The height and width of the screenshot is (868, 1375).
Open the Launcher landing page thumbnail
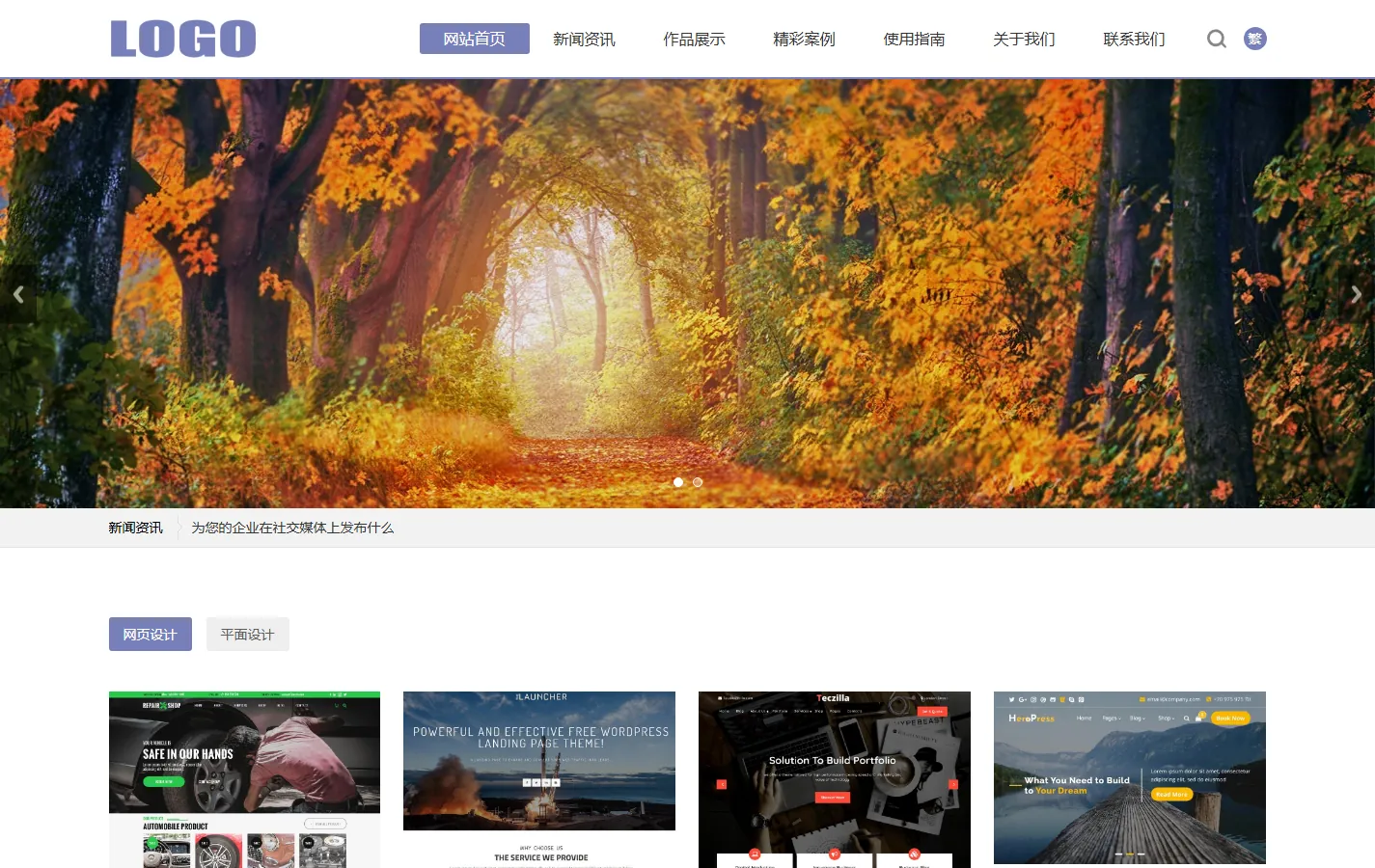pos(539,779)
